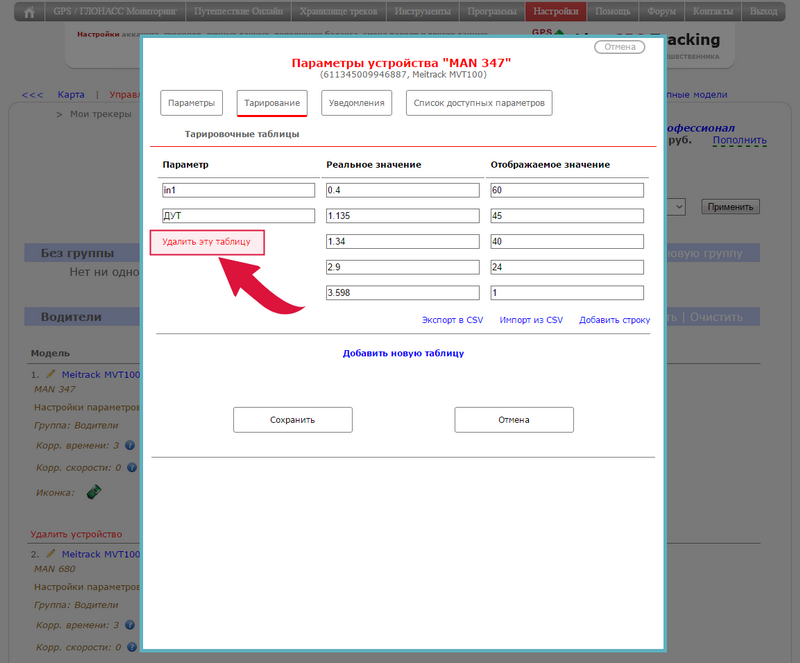
Task: Click Добавить новую таблицу link
Action: tap(403, 353)
